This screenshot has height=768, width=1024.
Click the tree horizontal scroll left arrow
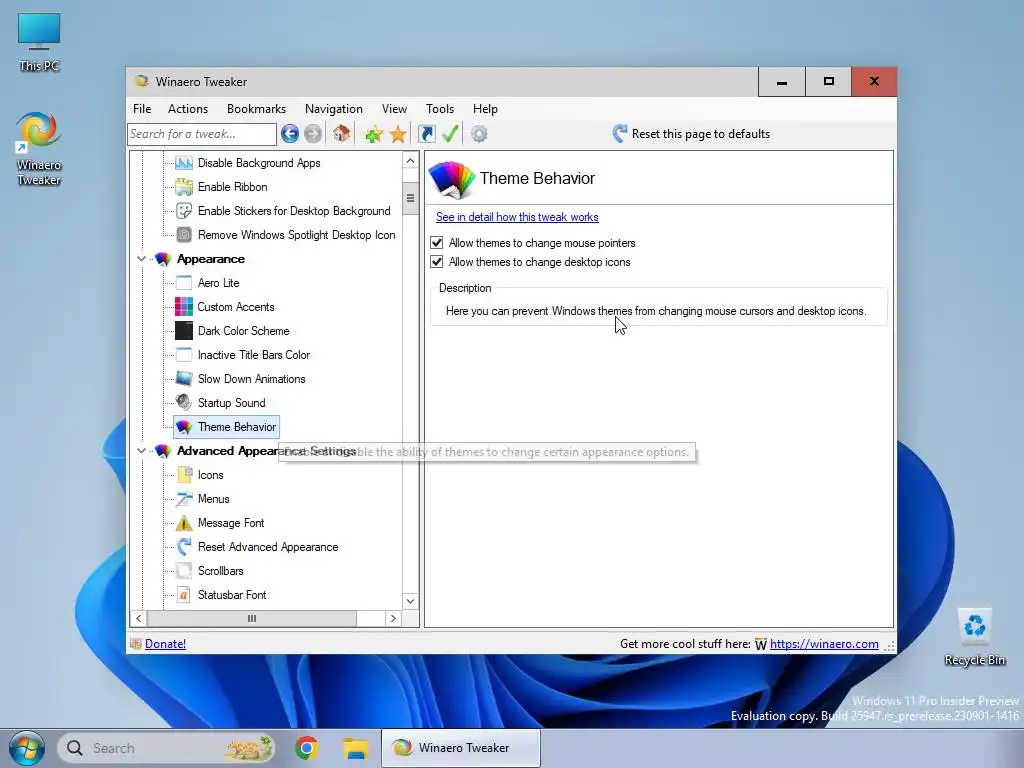[138, 618]
